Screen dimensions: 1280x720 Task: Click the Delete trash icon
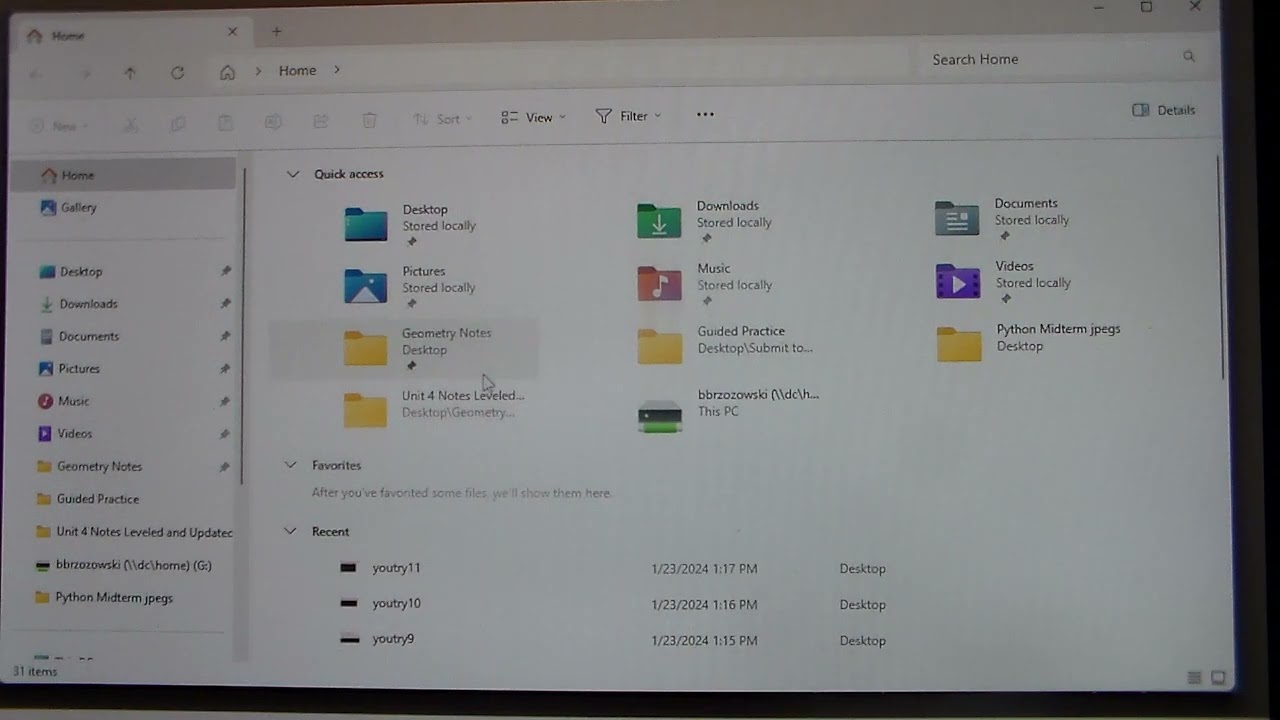click(369, 120)
